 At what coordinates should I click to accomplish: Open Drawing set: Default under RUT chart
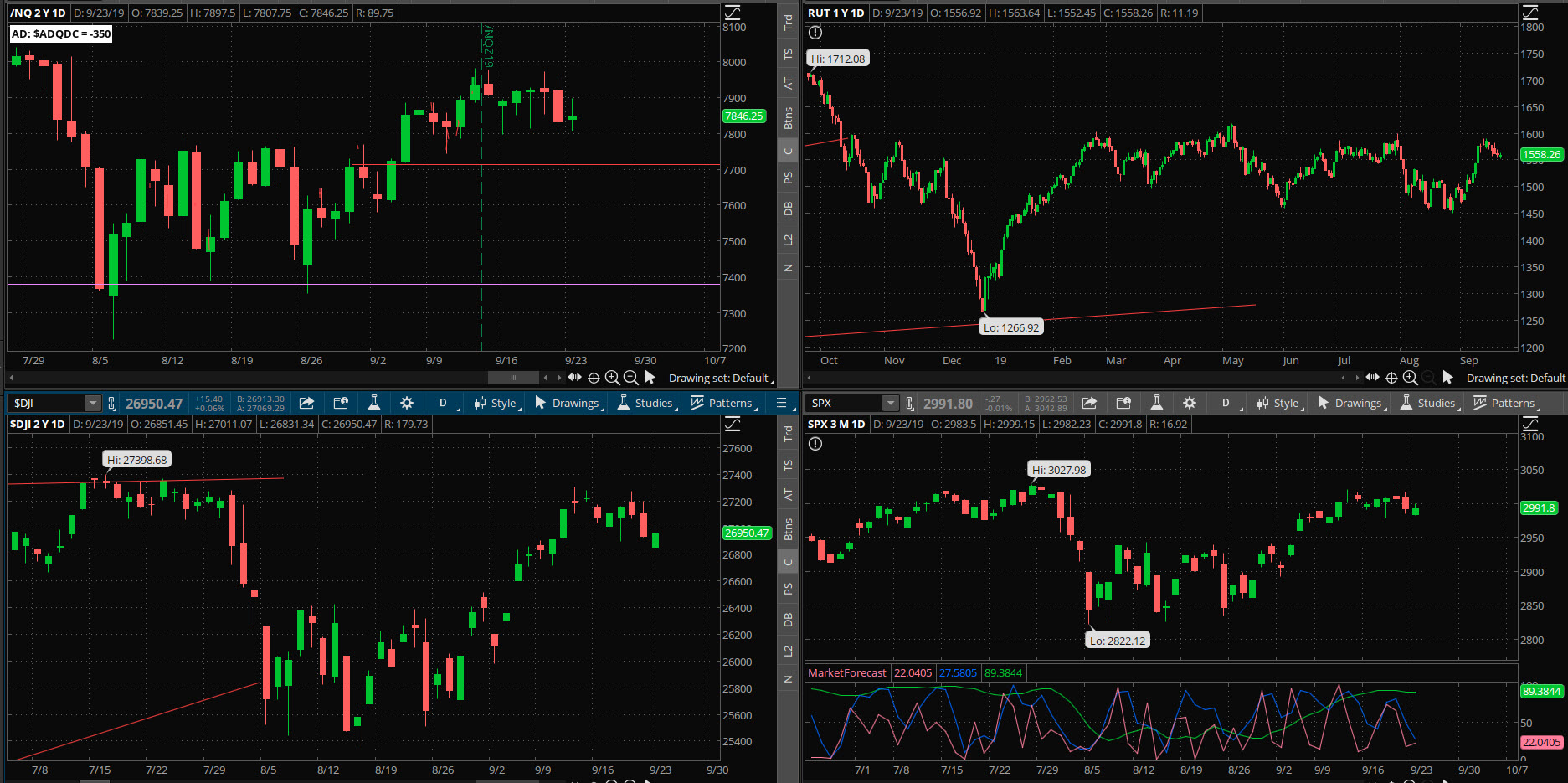[x=1516, y=378]
